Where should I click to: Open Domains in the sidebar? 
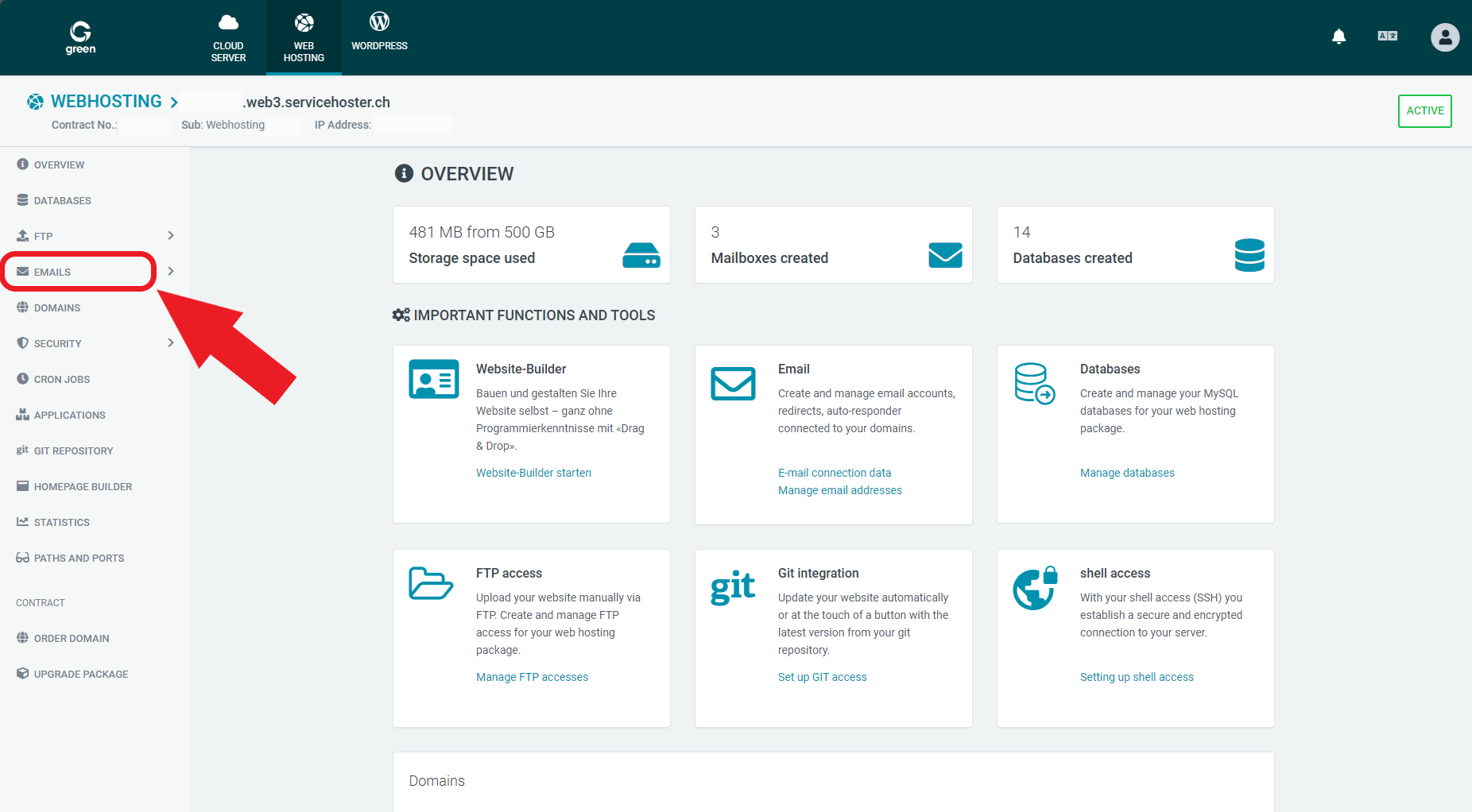coord(57,307)
